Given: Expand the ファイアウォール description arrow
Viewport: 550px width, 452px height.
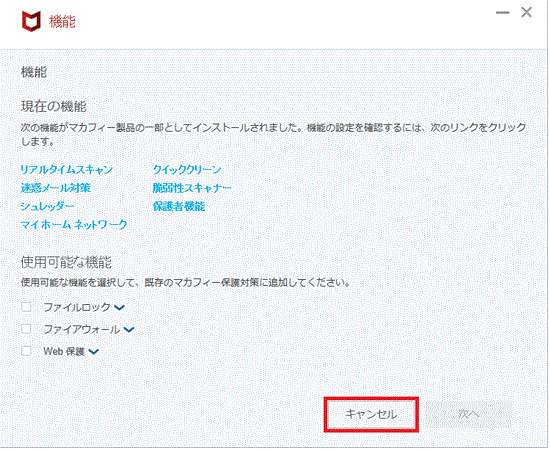Looking at the screenshot, I should tap(129, 330).
